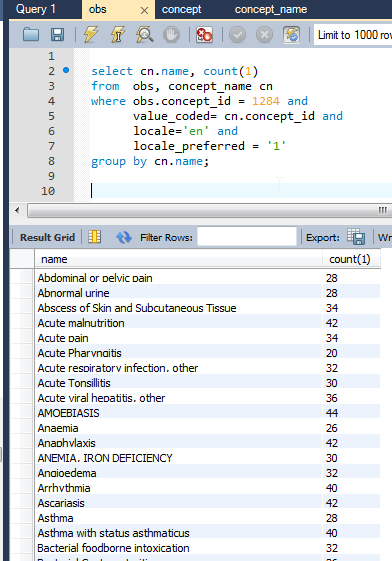Click the Filter Rows input field
This screenshot has height=561, width=392.
coord(247,236)
